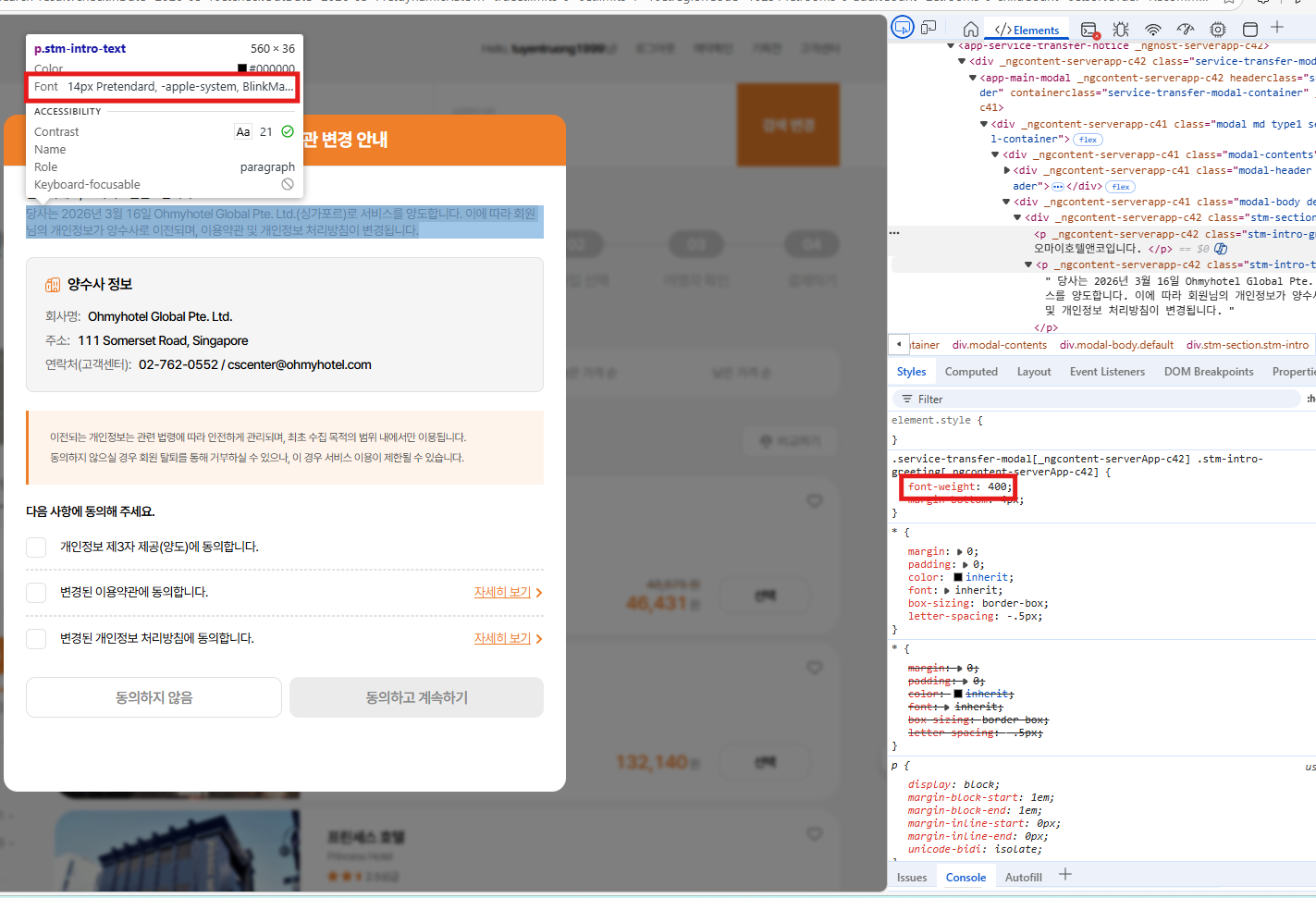Open 자세히 보기 link for 개인정보 처리방침
The height and width of the screenshot is (898, 1316).
[508, 639]
